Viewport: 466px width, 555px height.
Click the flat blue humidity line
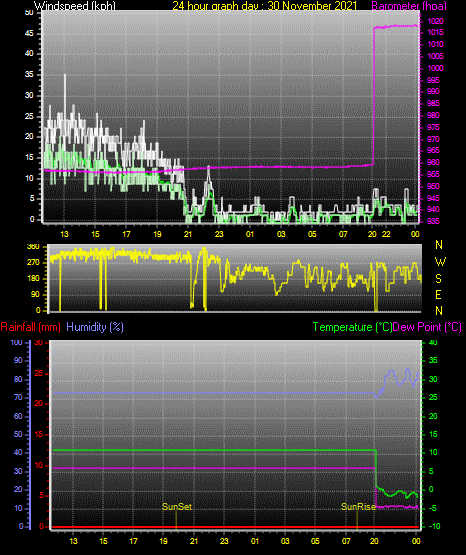tap(212, 393)
